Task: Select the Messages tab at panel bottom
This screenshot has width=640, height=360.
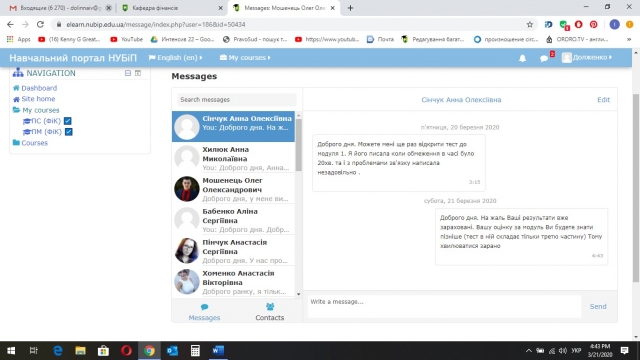Action: tap(204, 312)
